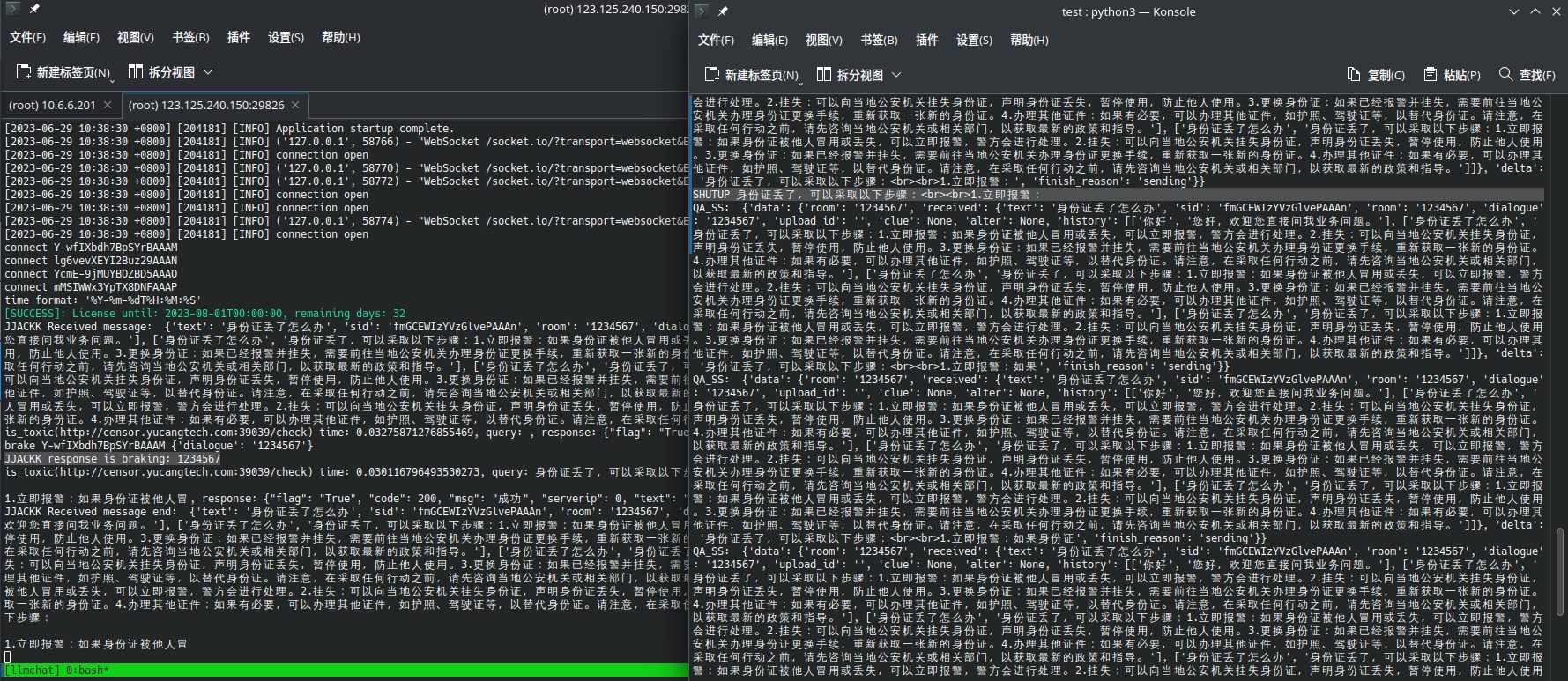Open 编辑(E) menu in test : python3 window
This screenshot has height=681, width=1568.
click(769, 40)
